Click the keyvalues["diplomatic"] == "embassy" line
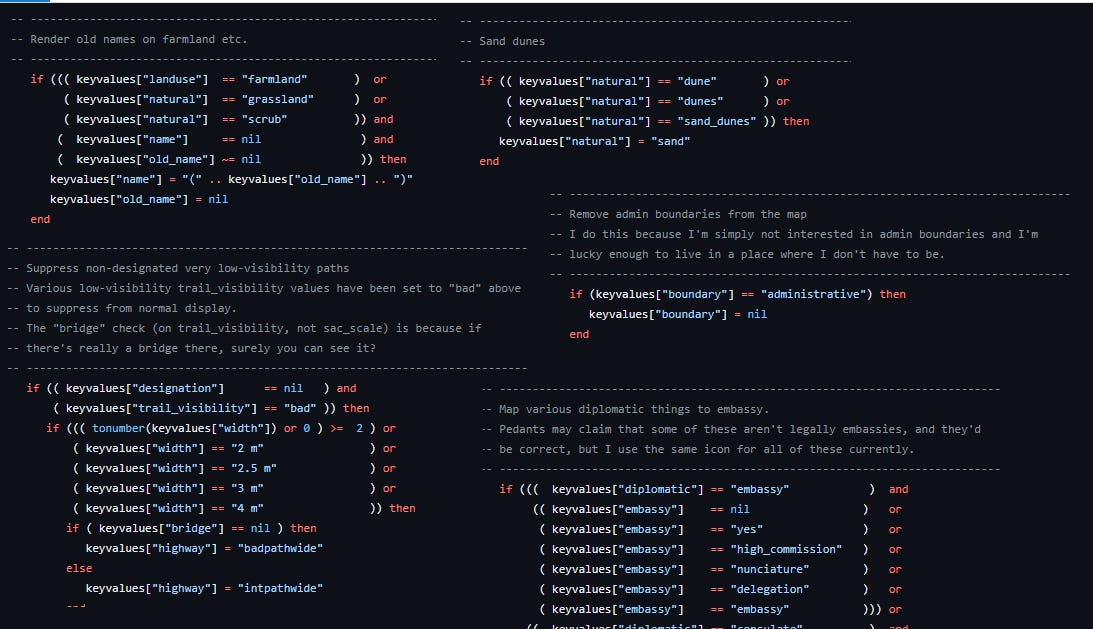The width and height of the screenshot is (1093, 629). 704,490
